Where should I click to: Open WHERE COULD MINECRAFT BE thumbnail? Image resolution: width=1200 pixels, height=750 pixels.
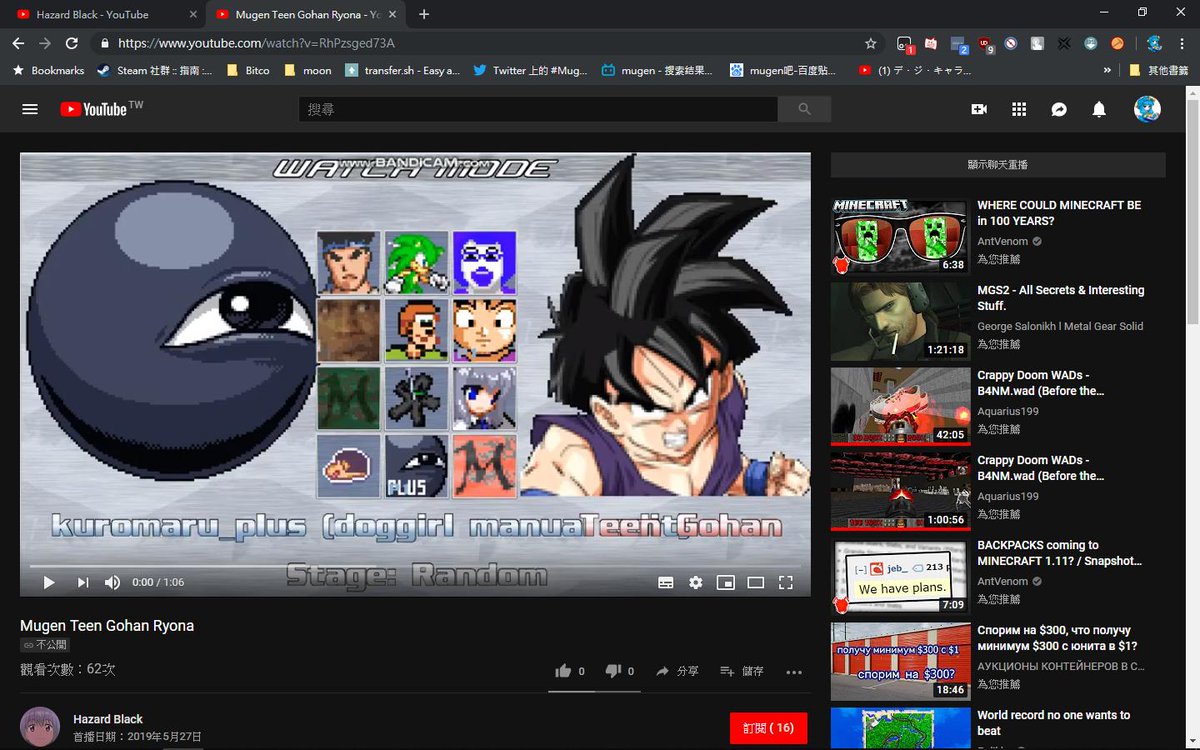click(900, 236)
